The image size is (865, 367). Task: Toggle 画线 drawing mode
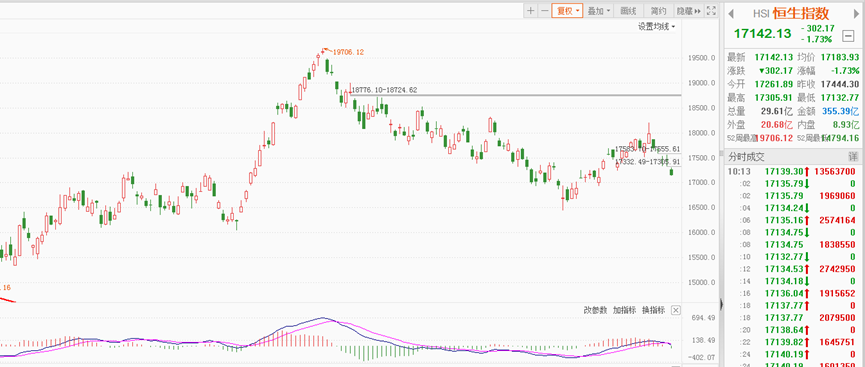coord(628,10)
